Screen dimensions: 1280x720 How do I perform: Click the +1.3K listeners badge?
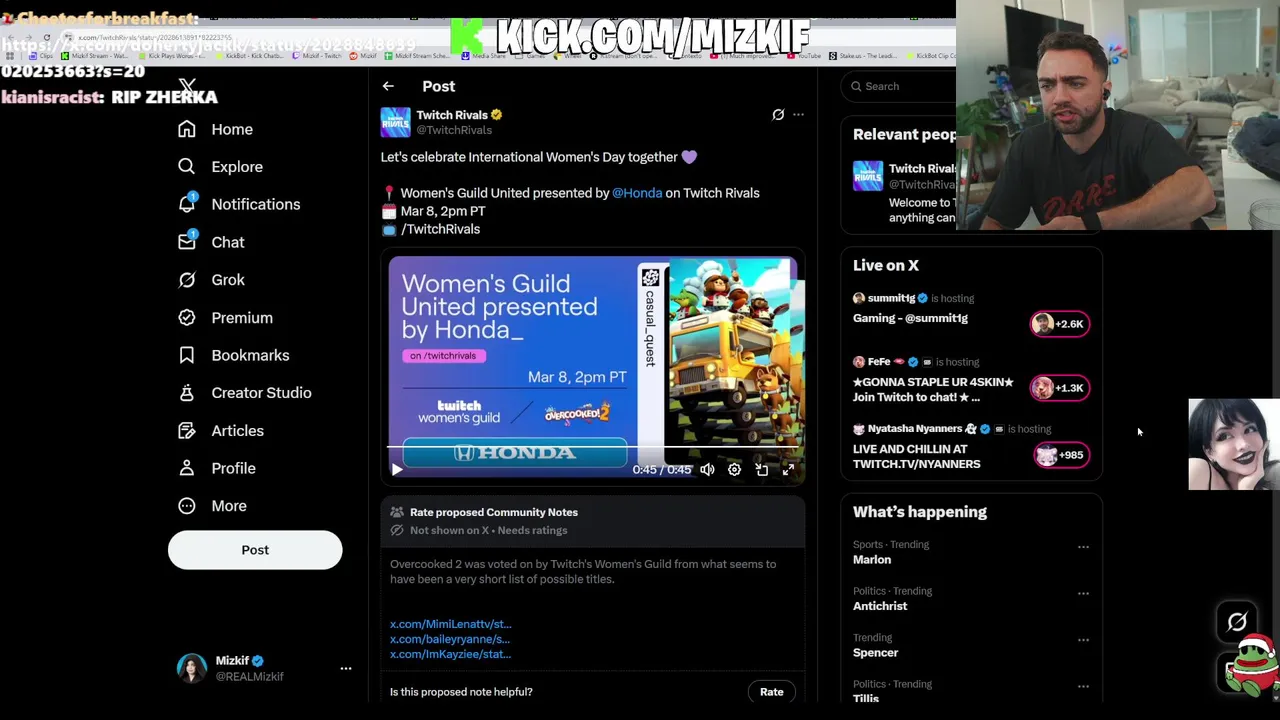point(1059,388)
